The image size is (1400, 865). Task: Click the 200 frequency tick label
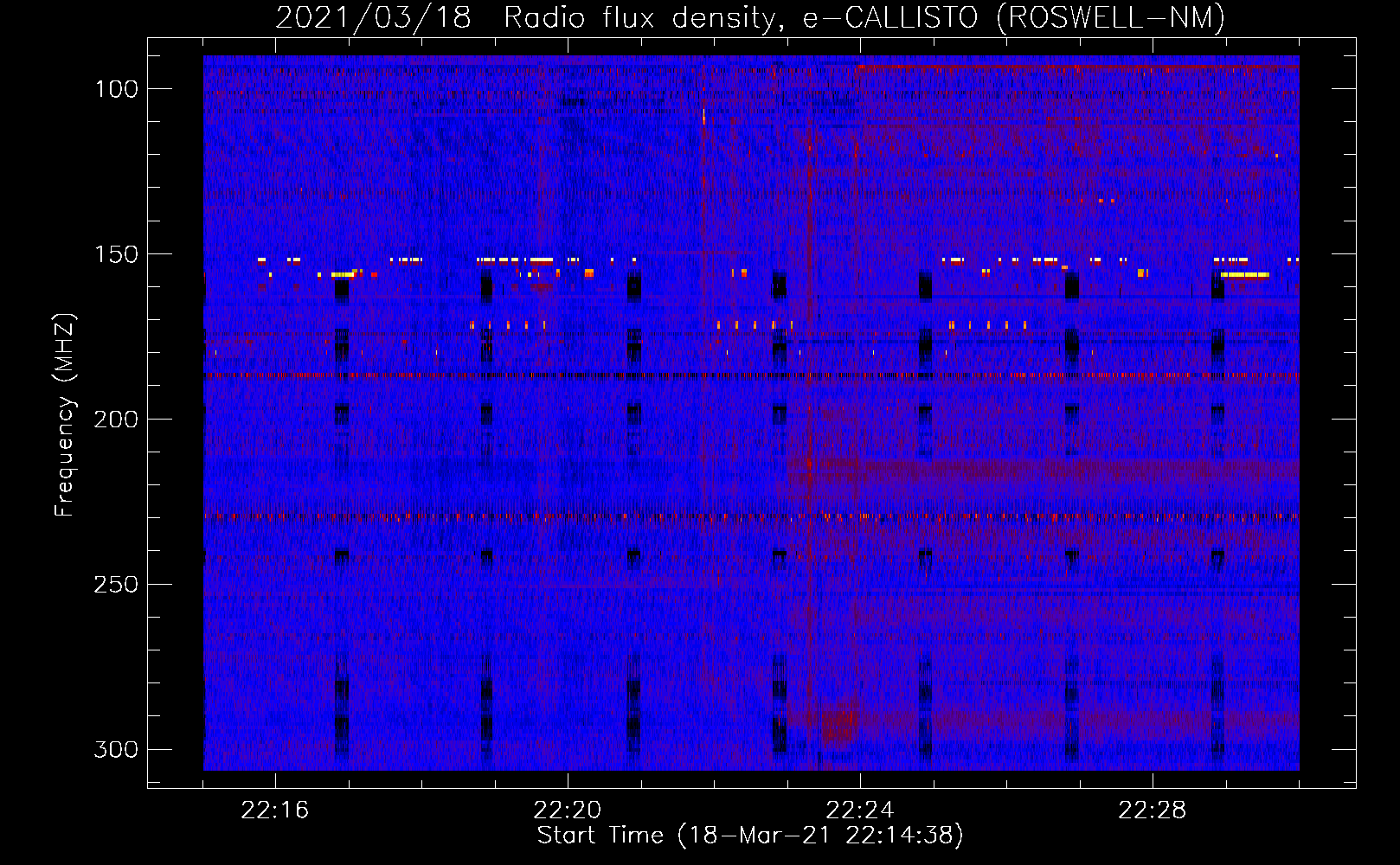116,420
